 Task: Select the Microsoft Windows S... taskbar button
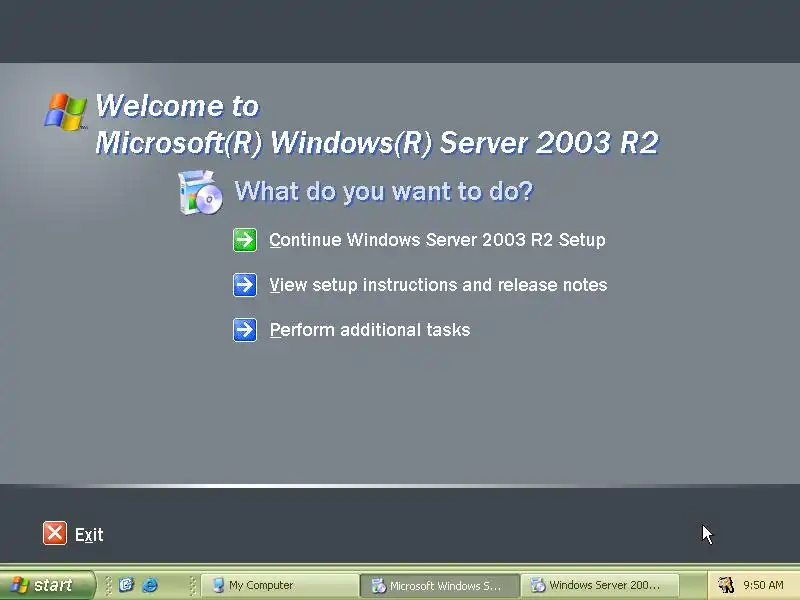tap(440, 585)
